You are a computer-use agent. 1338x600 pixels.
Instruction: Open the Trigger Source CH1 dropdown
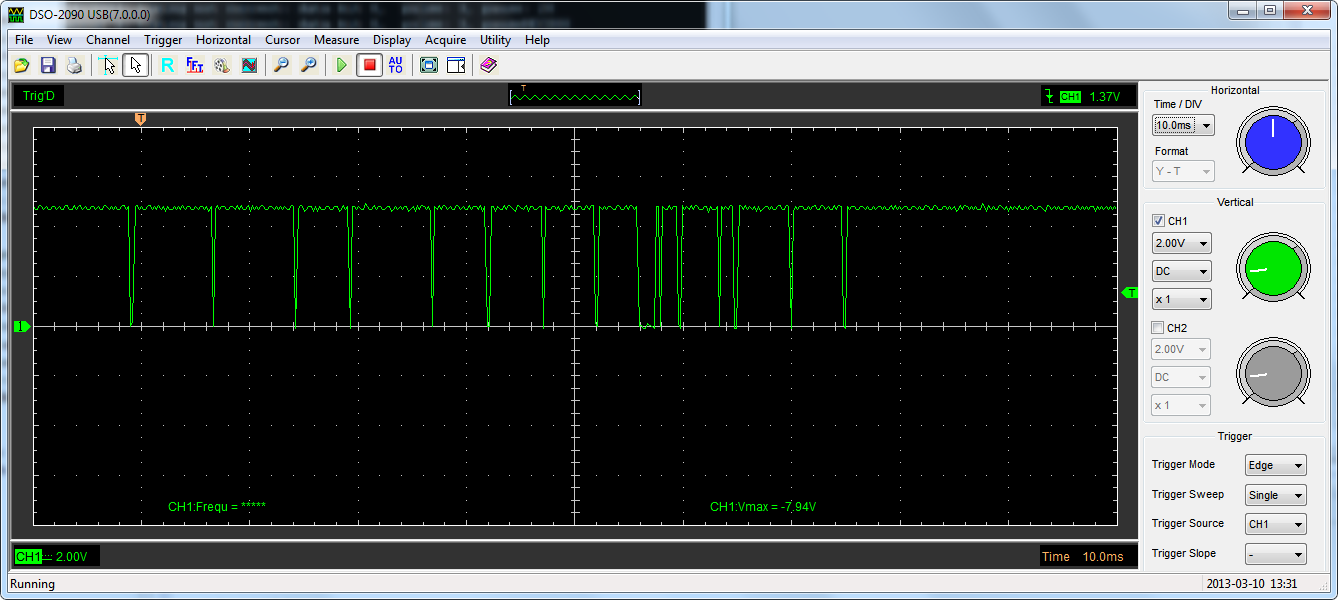pyautogui.click(x=1276, y=524)
